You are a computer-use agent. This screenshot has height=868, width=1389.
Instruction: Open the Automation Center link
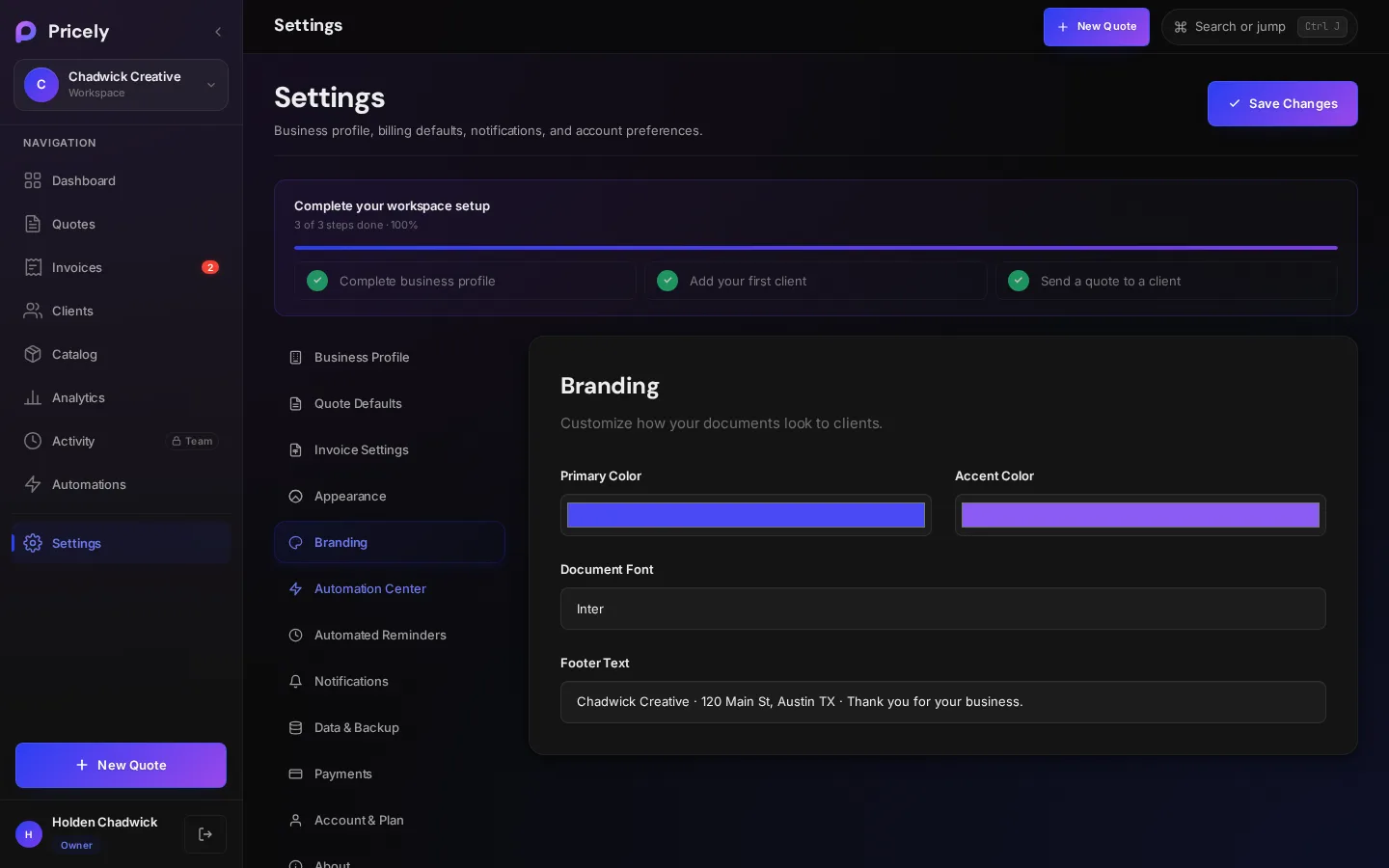(390, 588)
